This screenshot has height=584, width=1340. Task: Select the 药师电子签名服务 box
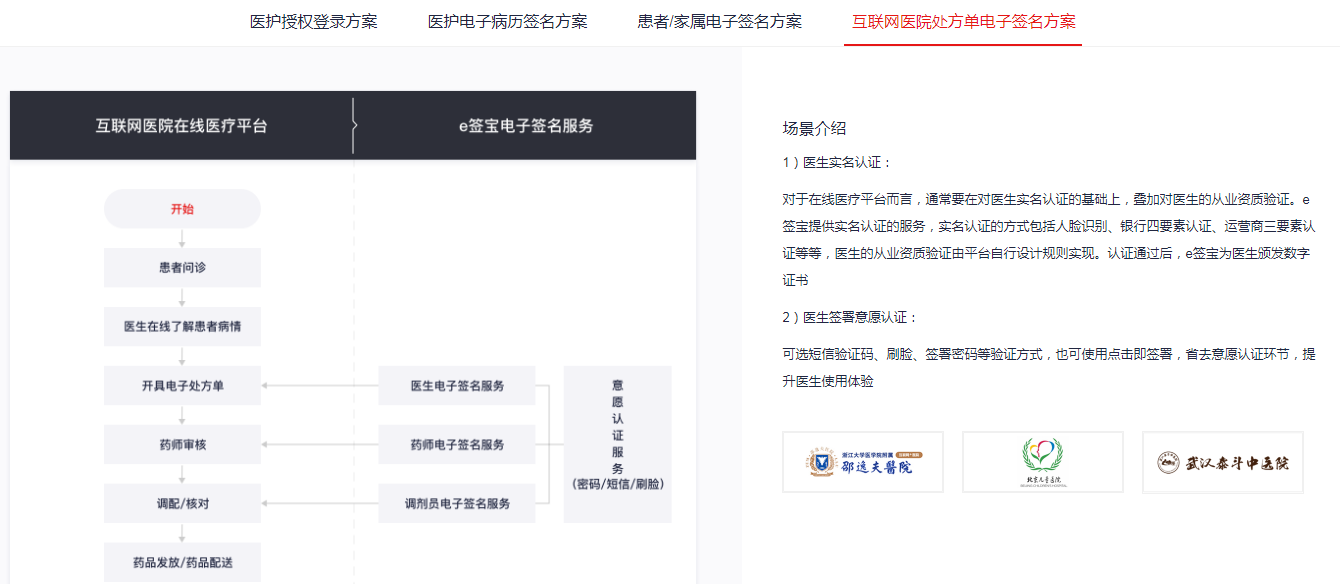tap(457, 445)
